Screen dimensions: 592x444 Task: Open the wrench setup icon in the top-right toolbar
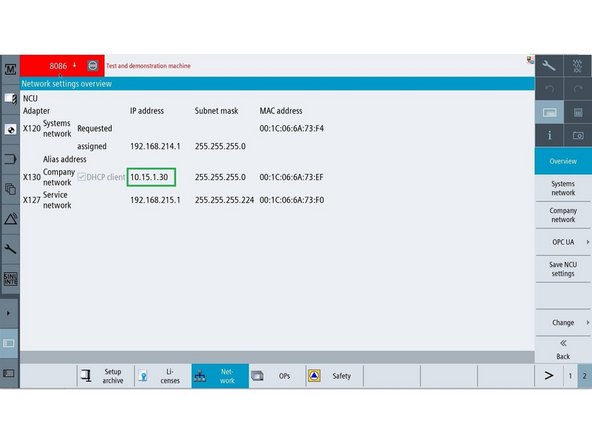pyautogui.click(x=549, y=66)
